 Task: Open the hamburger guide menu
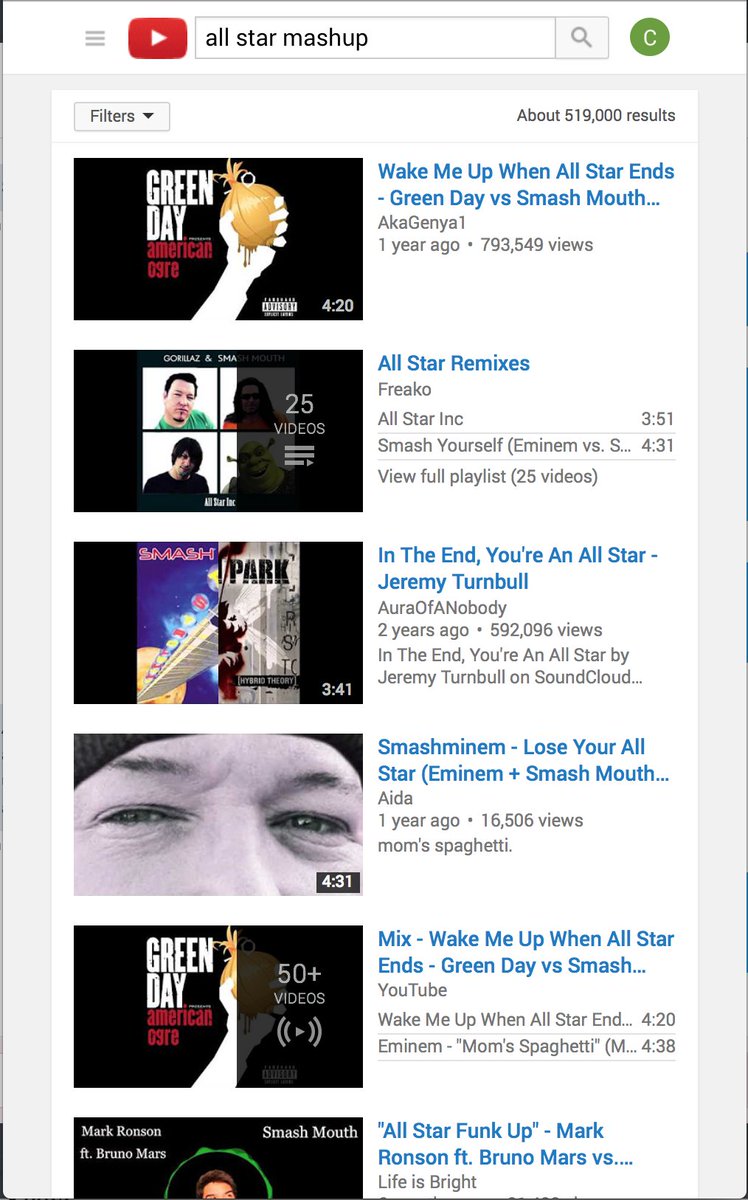pos(95,39)
